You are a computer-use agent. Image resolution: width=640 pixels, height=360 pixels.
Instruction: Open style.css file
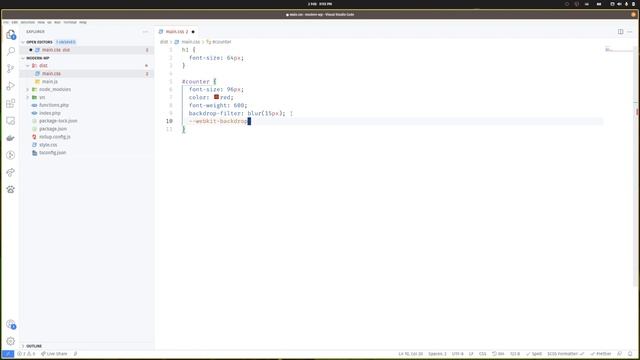[87, 144]
